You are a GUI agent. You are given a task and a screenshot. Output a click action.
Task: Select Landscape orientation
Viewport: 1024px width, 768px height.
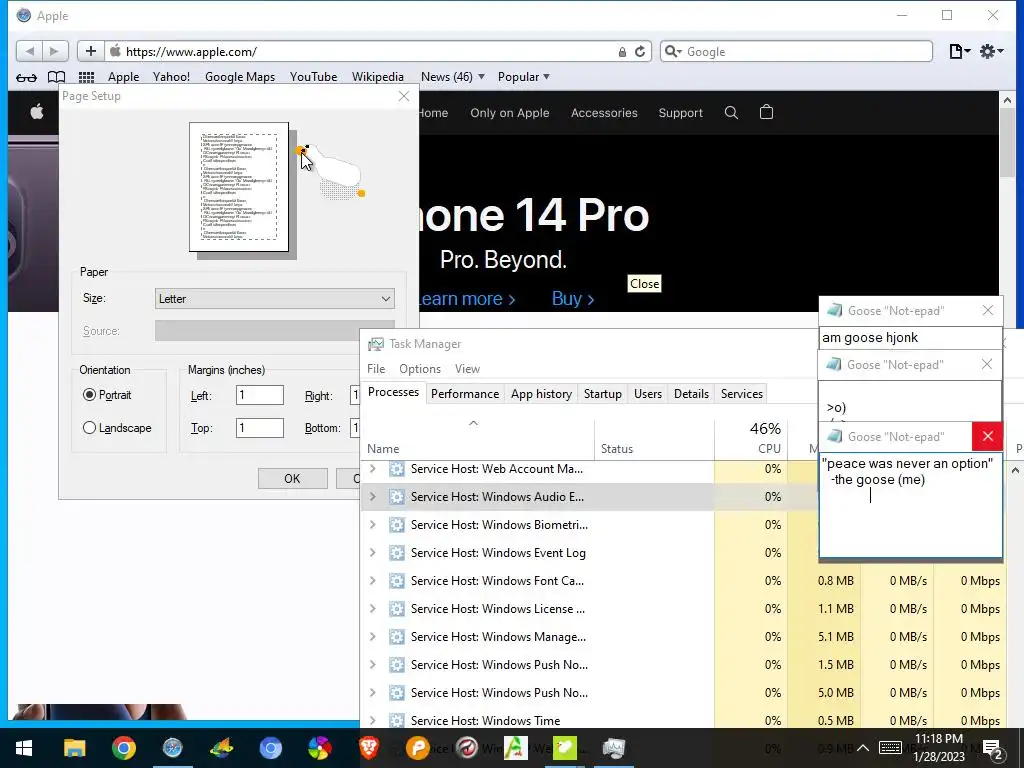tap(89, 428)
